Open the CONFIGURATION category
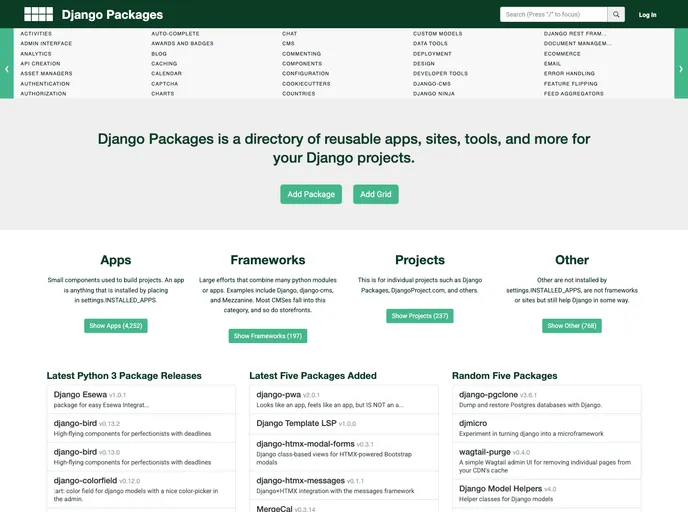This screenshot has height=512, width=688. (306, 73)
